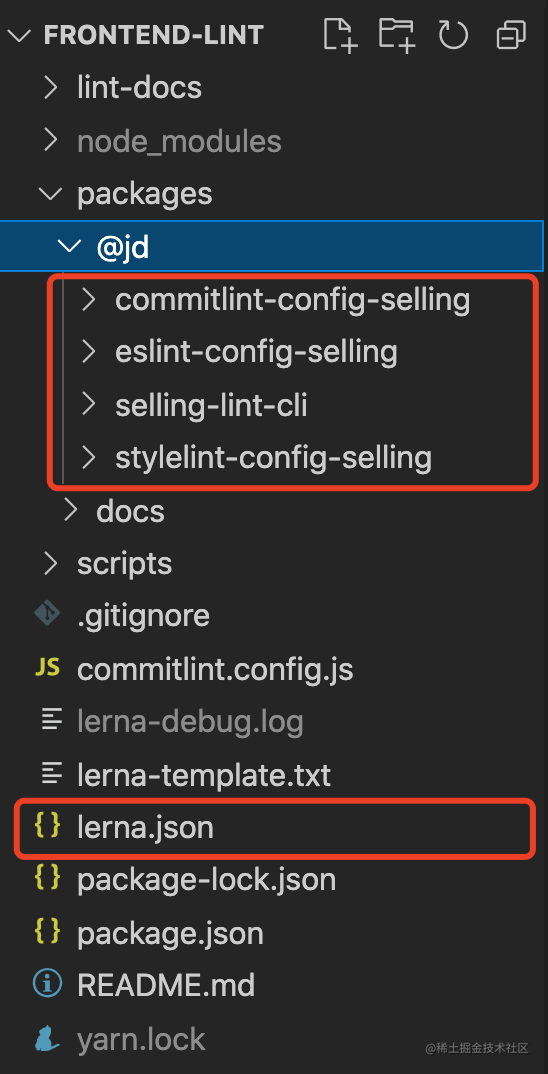This screenshot has width=548, height=1074.
Task: Open package.json file
Action: 170,933
